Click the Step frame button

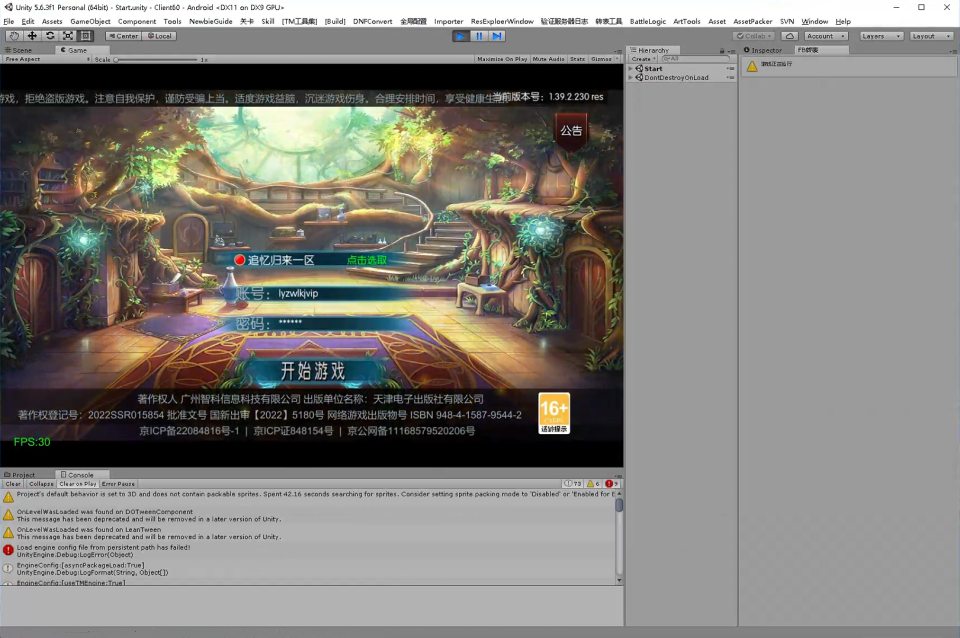pyautogui.click(x=497, y=36)
